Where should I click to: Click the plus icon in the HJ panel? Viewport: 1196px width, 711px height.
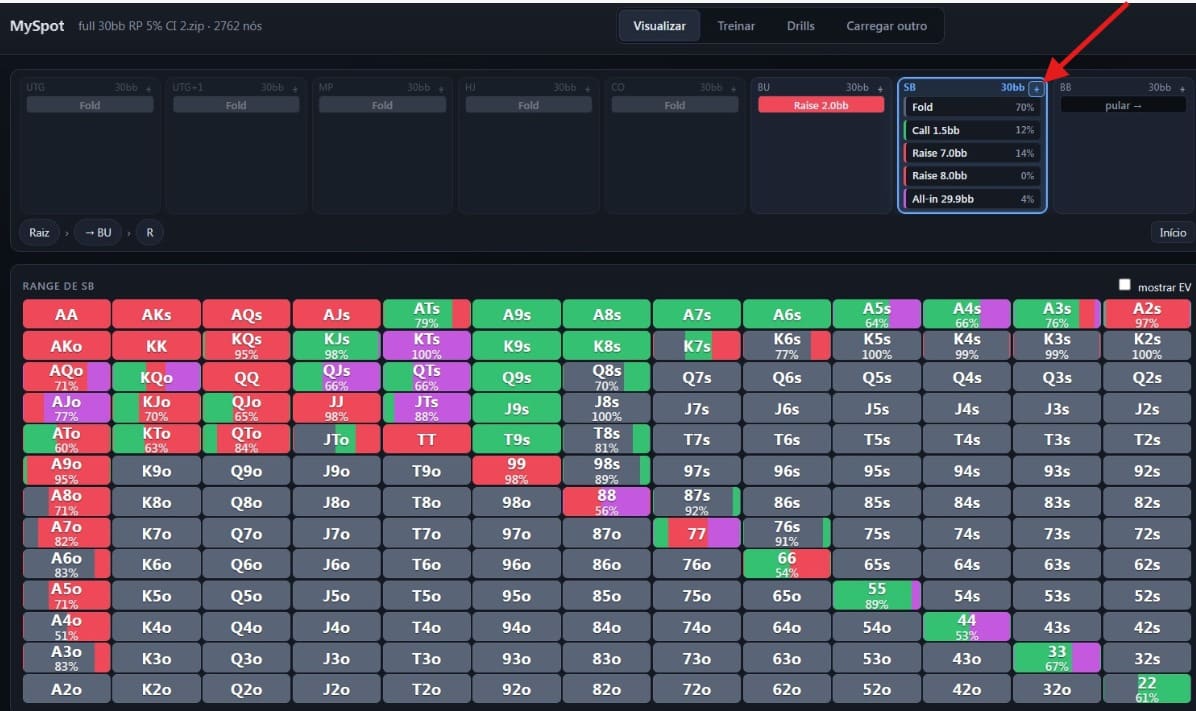coord(587,88)
